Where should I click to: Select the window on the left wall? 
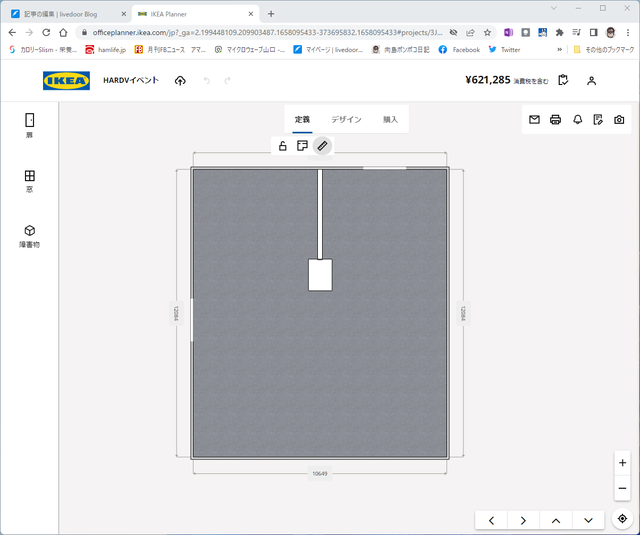(192, 320)
